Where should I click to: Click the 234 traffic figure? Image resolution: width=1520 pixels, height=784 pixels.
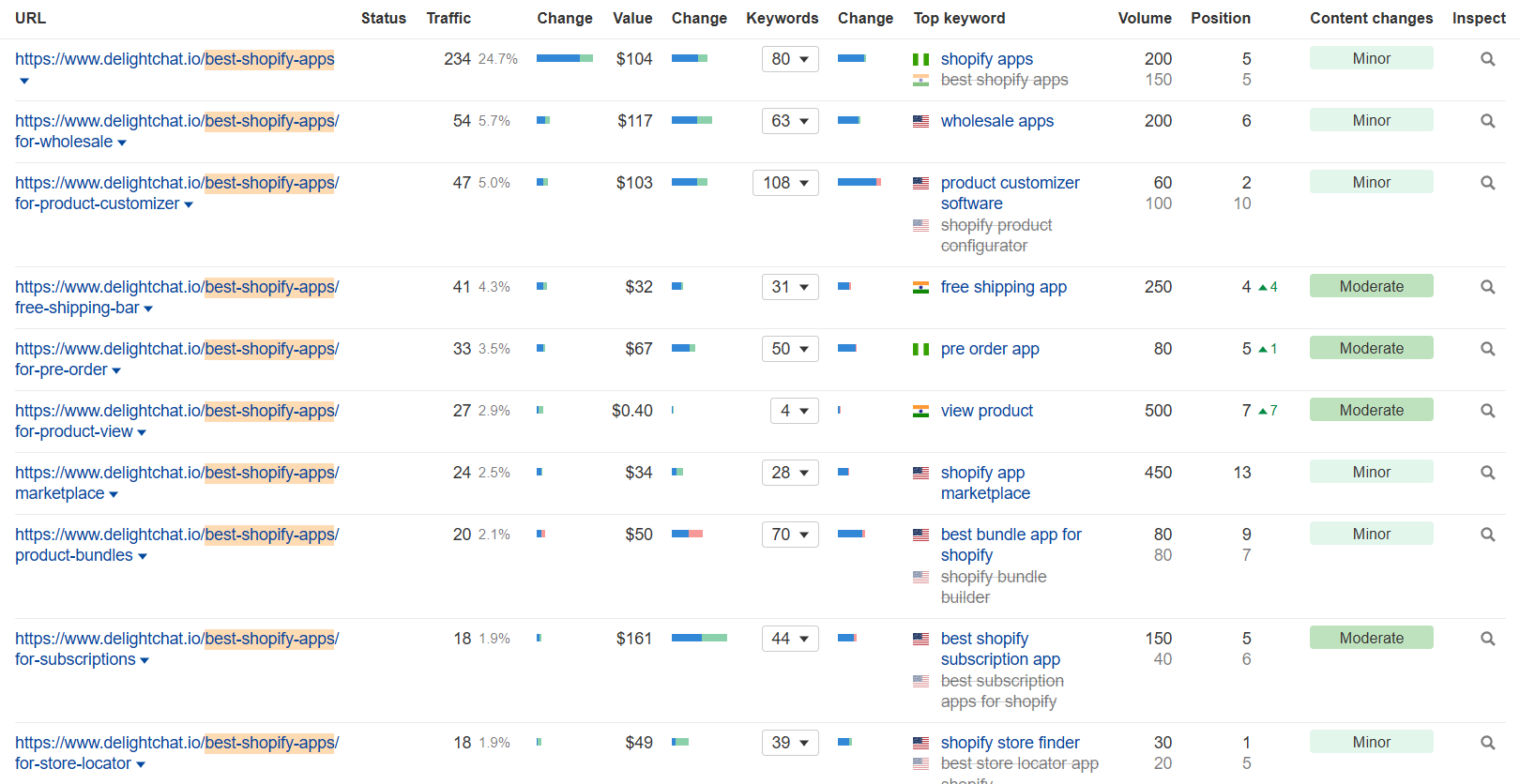pos(458,59)
